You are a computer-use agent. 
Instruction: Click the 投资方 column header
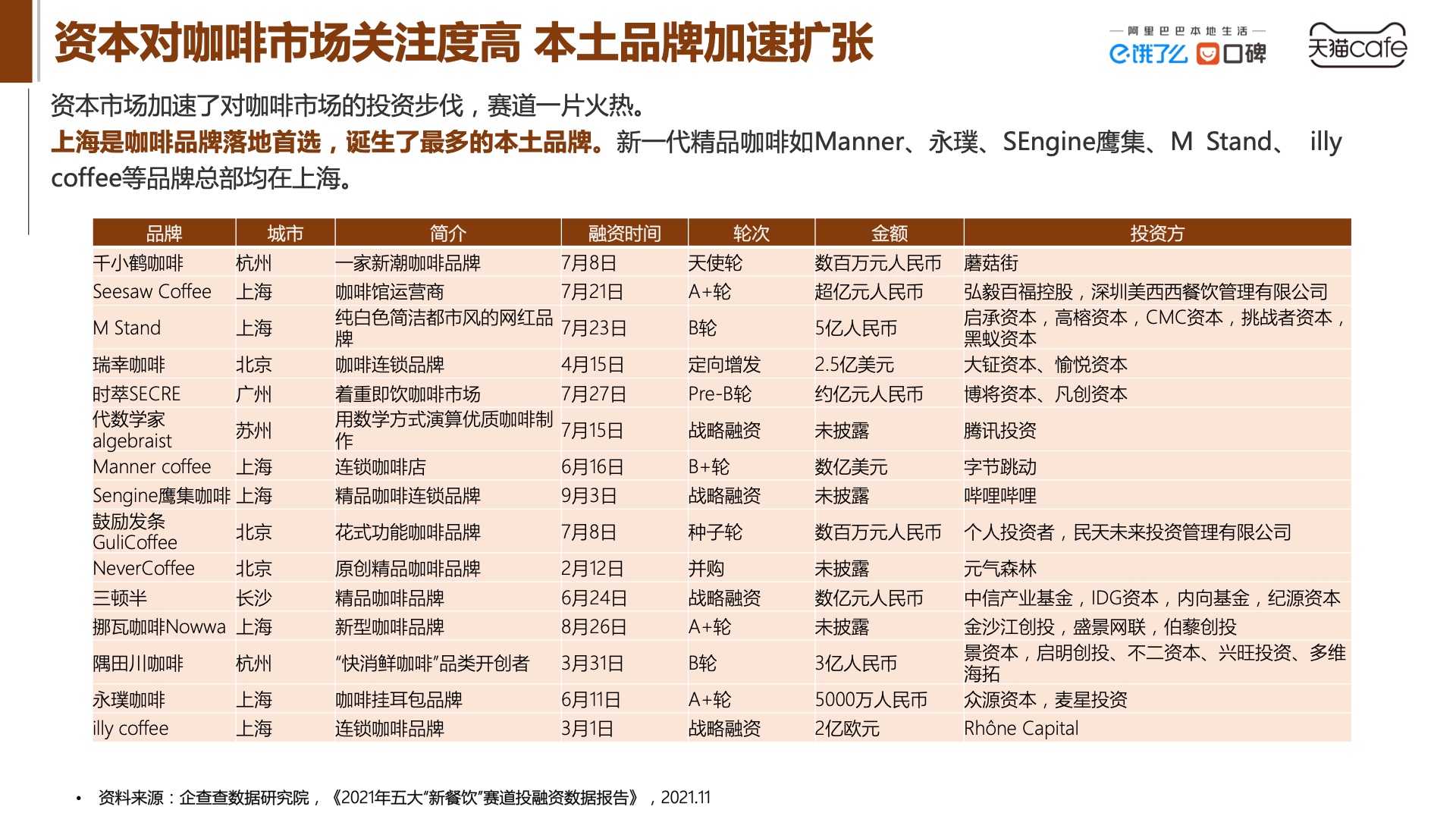tap(1157, 233)
